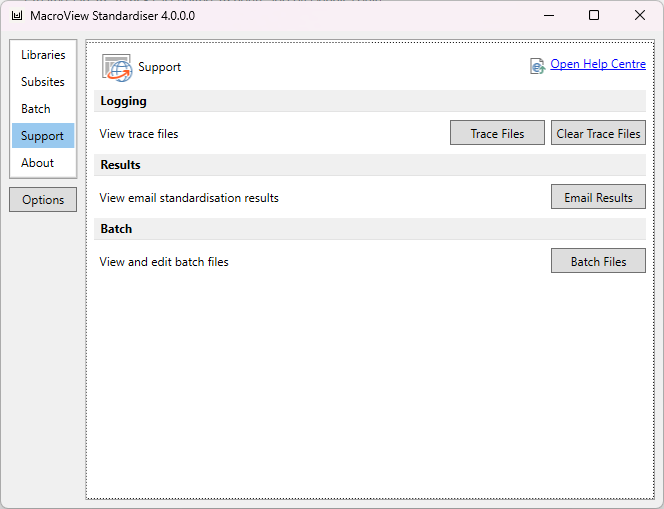The height and width of the screenshot is (509, 664).
Task: Open Trace Files button
Action: click(x=497, y=133)
